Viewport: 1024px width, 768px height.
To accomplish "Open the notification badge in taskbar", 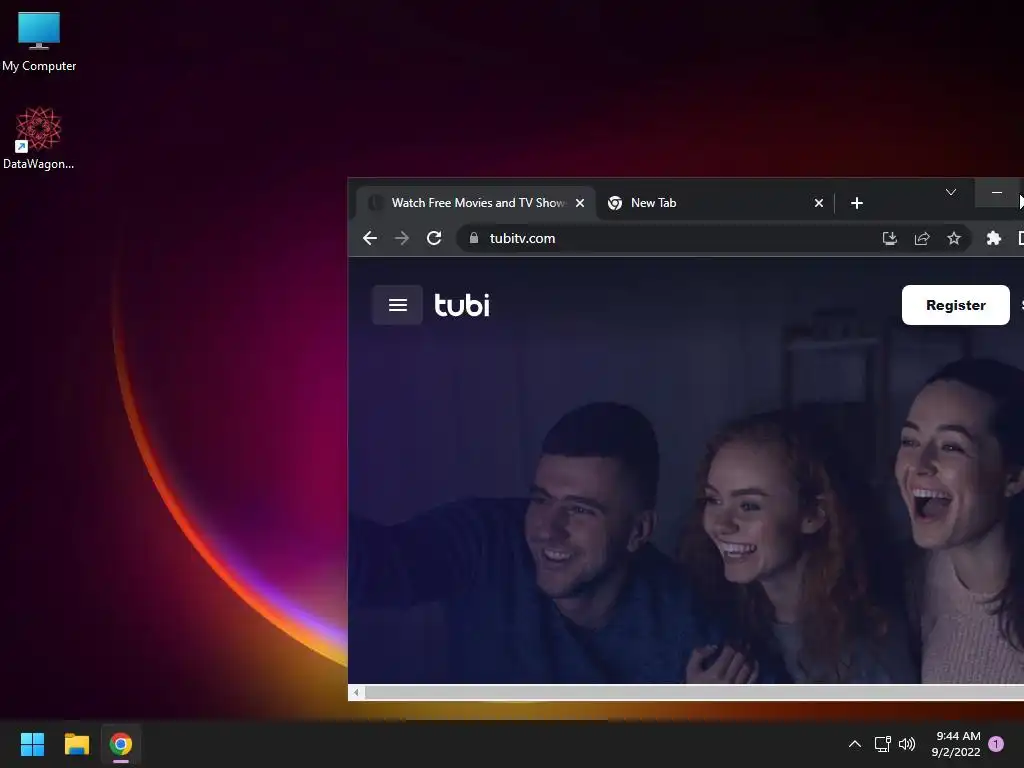I will [x=996, y=744].
